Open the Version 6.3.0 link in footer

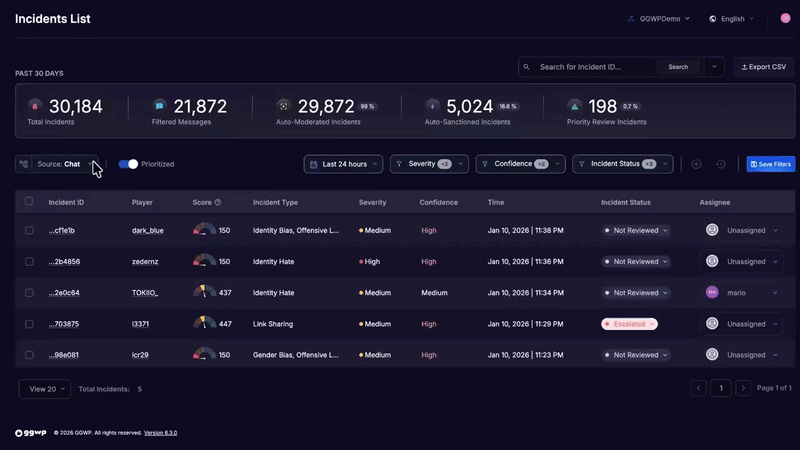pos(160,433)
